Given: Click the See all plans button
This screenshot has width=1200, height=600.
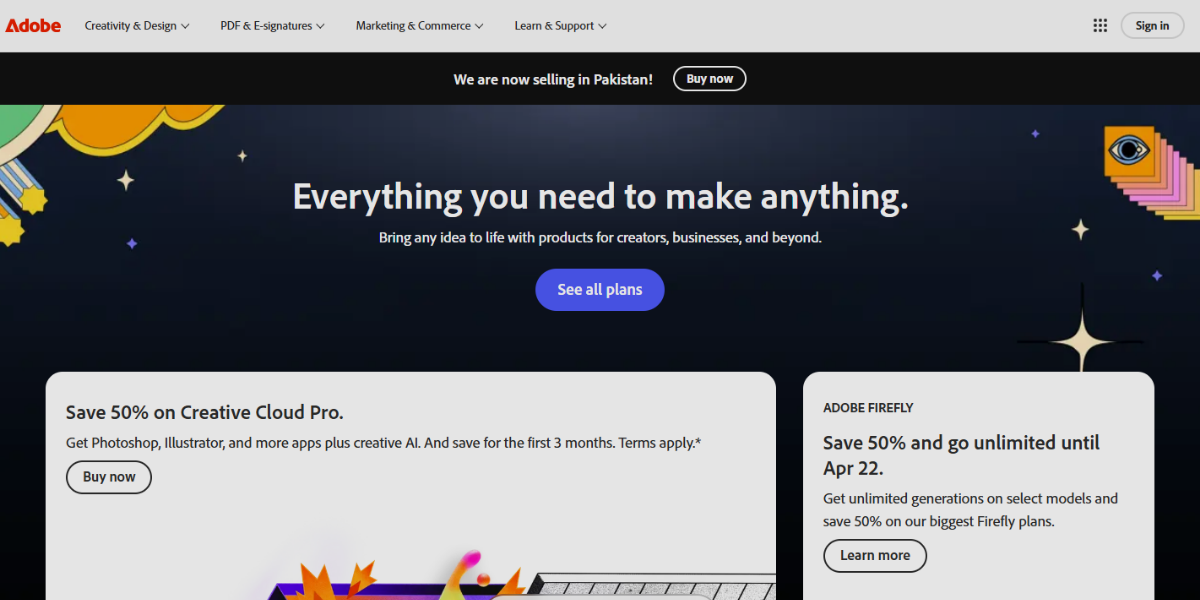Looking at the screenshot, I should pos(599,290).
